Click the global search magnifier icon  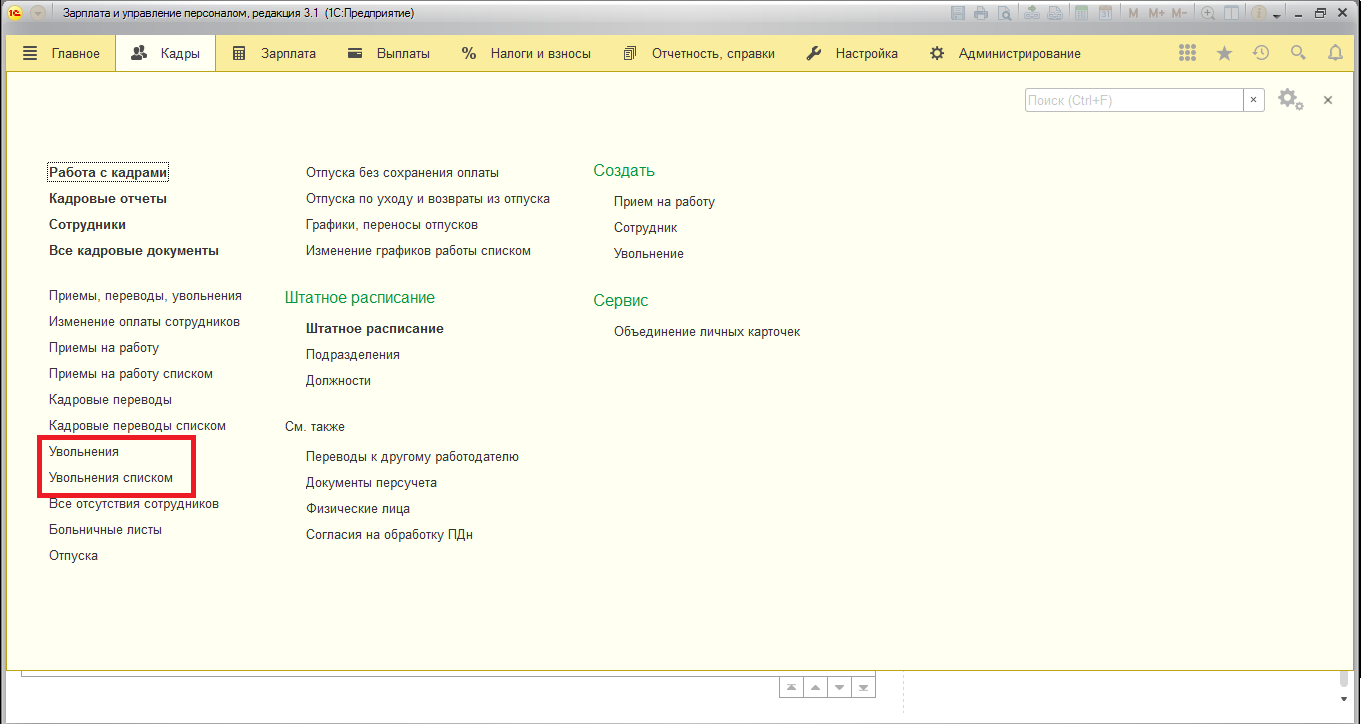pos(1298,53)
